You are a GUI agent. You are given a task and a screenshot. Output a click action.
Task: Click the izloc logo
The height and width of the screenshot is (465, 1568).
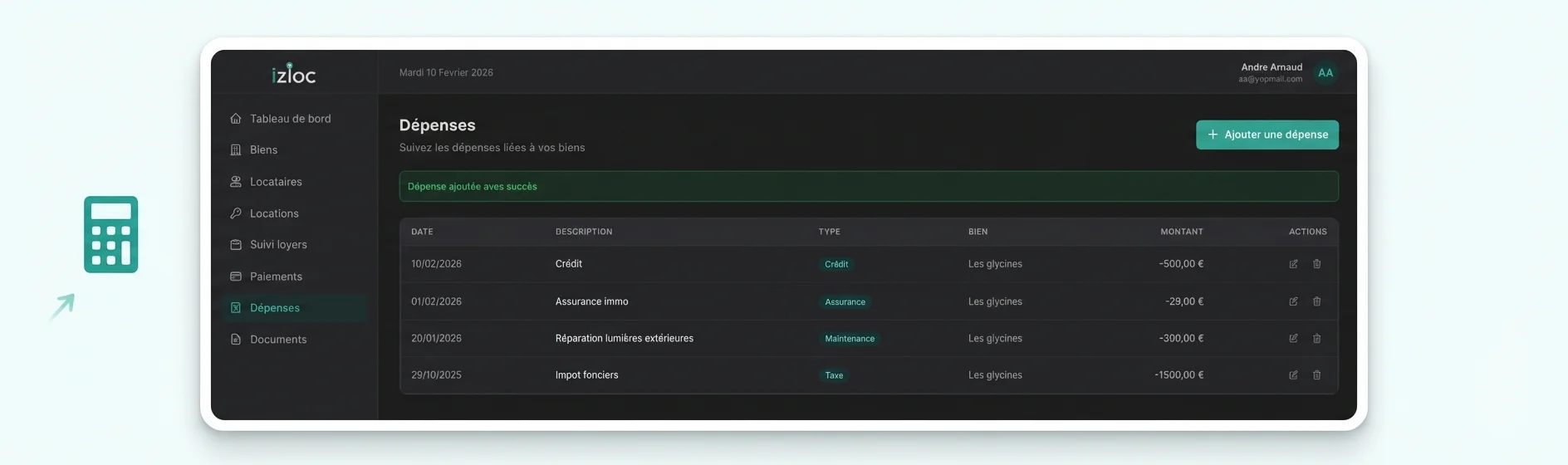(x=293, y=74)
